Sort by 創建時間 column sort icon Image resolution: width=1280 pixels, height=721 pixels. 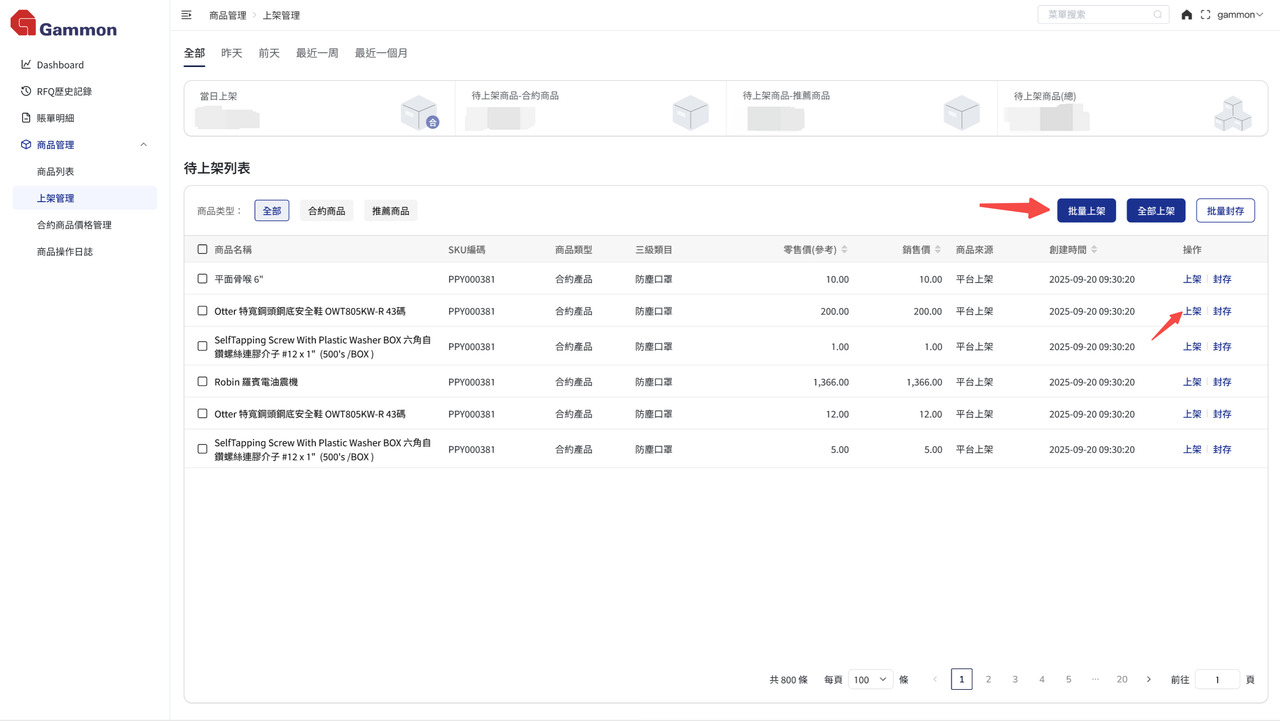pos(1094,249)
